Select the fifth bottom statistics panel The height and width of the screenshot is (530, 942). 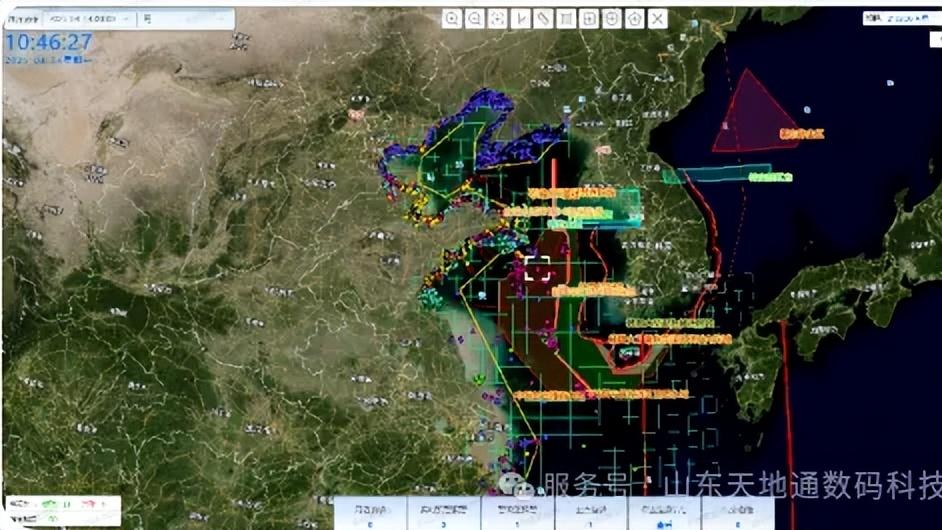coord(664,513)
